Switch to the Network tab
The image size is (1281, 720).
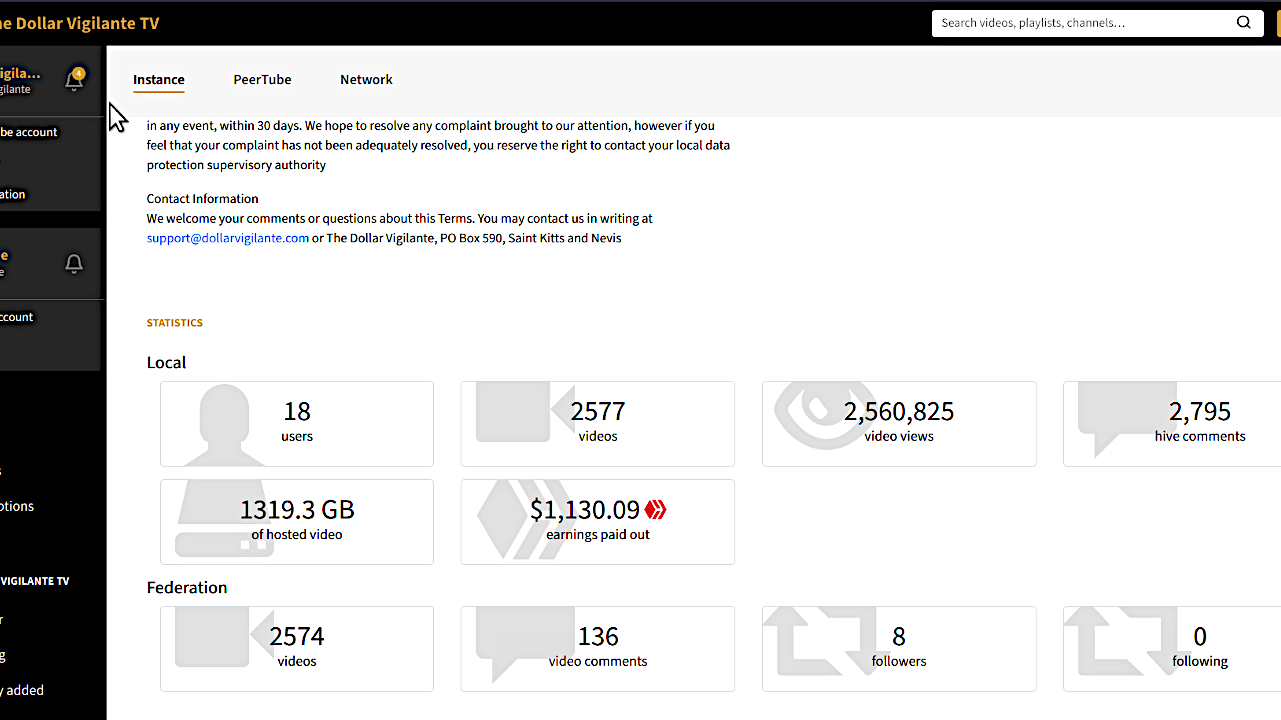pyautogui.click(x=366, y=80)
